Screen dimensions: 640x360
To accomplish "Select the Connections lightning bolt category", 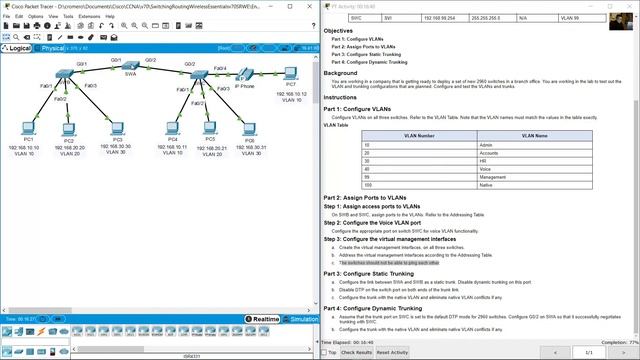I will tap(41, 331).
